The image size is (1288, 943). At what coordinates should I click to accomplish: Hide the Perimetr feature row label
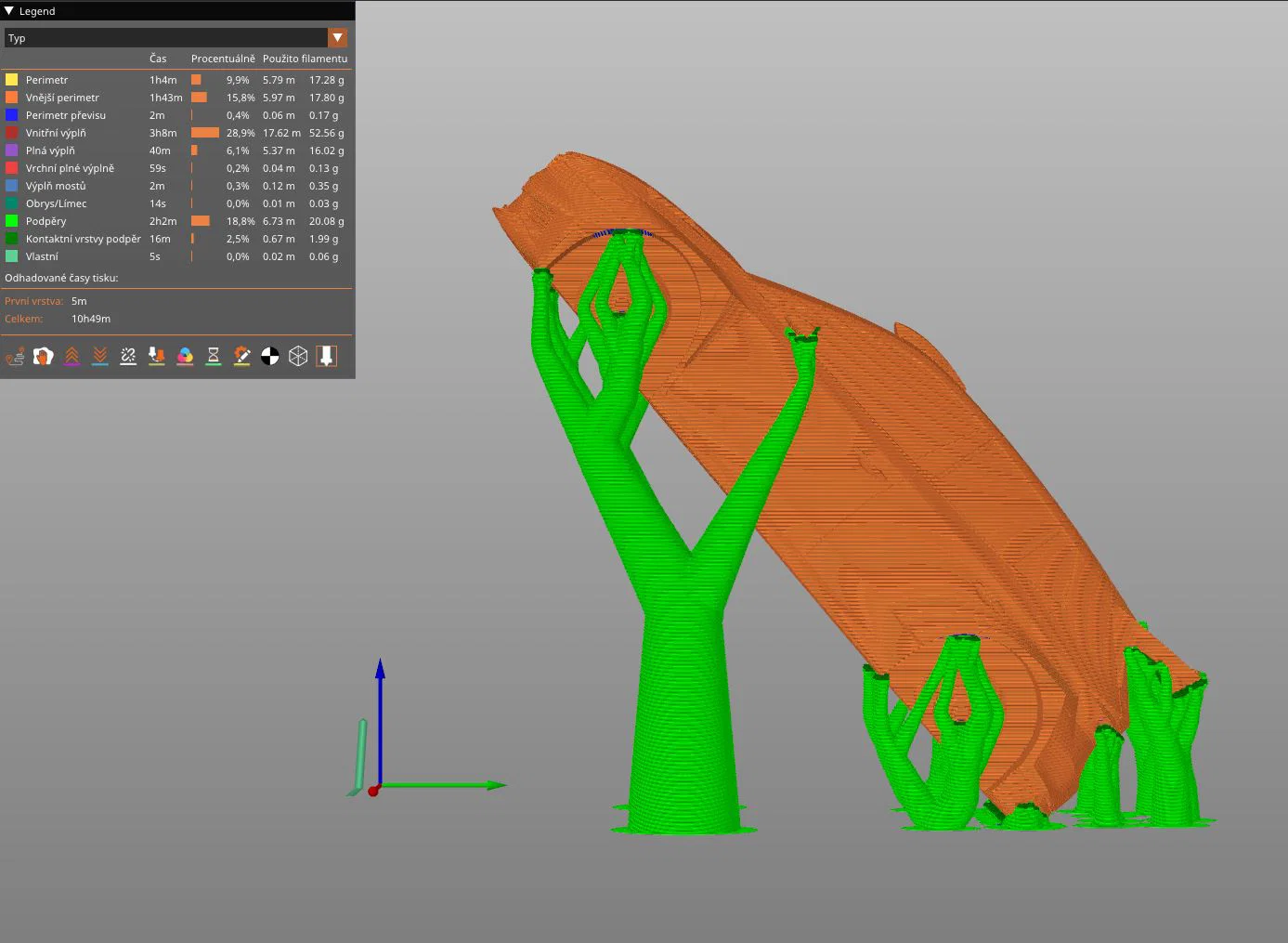[46, 80]
